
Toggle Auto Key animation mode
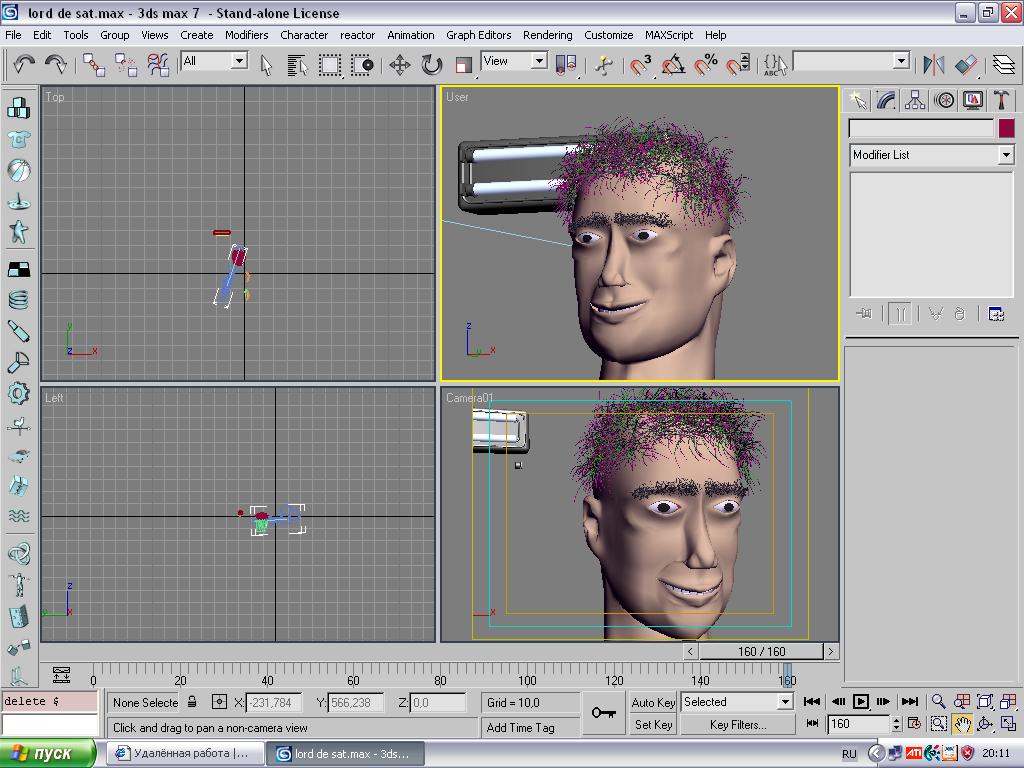pos(654,702)
